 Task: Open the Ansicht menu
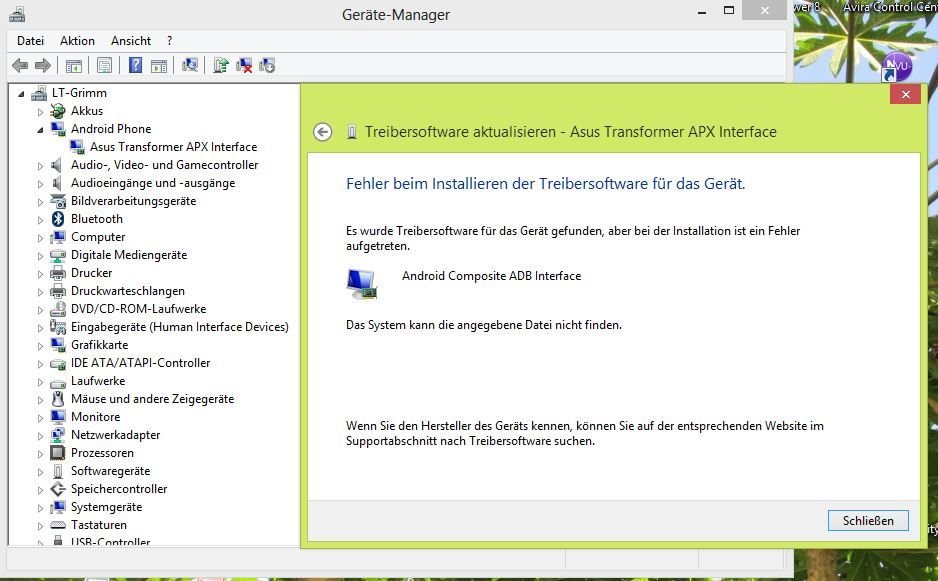[131, 41]
